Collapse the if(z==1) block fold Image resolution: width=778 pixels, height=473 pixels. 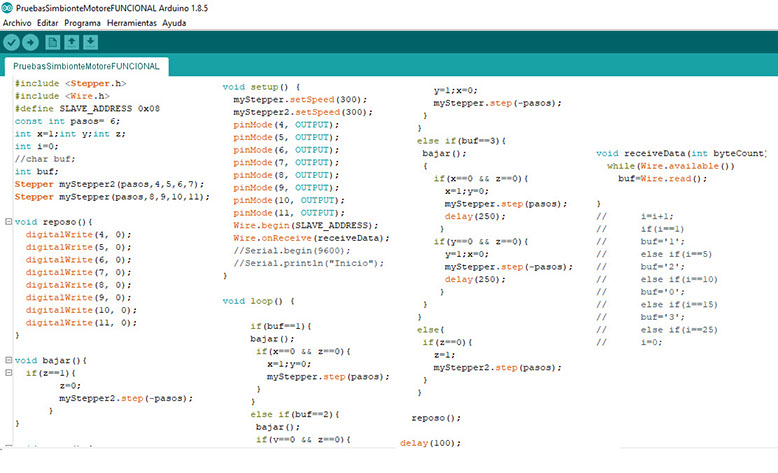8,372
